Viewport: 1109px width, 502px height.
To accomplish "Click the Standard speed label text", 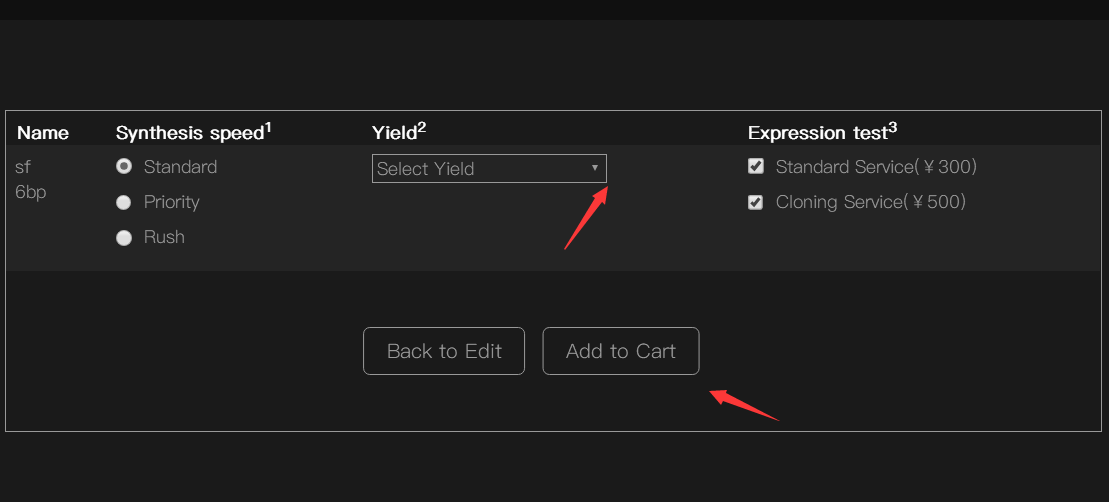I will coord(180,167).
